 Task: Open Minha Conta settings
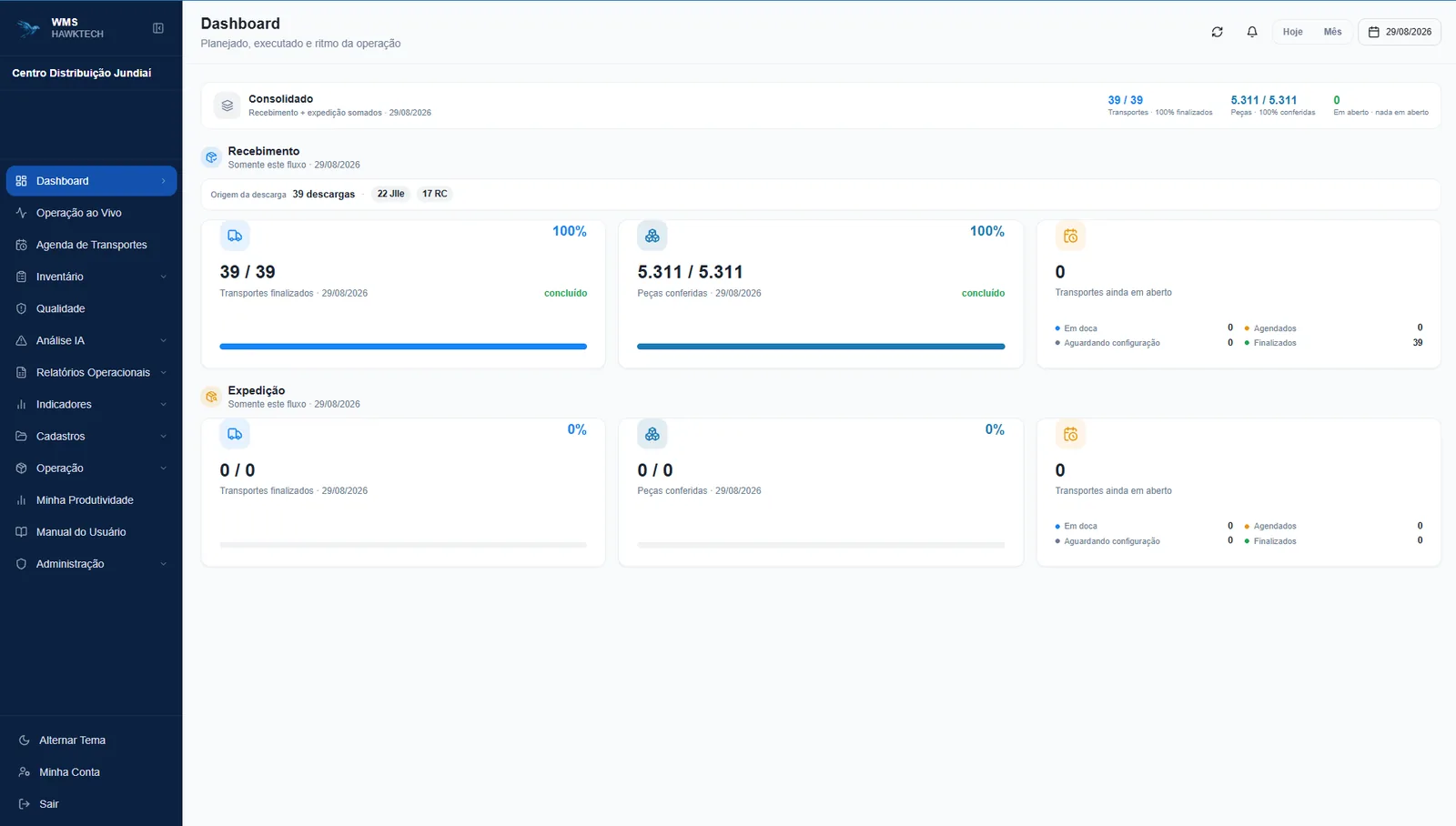click(x=91, y=772)
